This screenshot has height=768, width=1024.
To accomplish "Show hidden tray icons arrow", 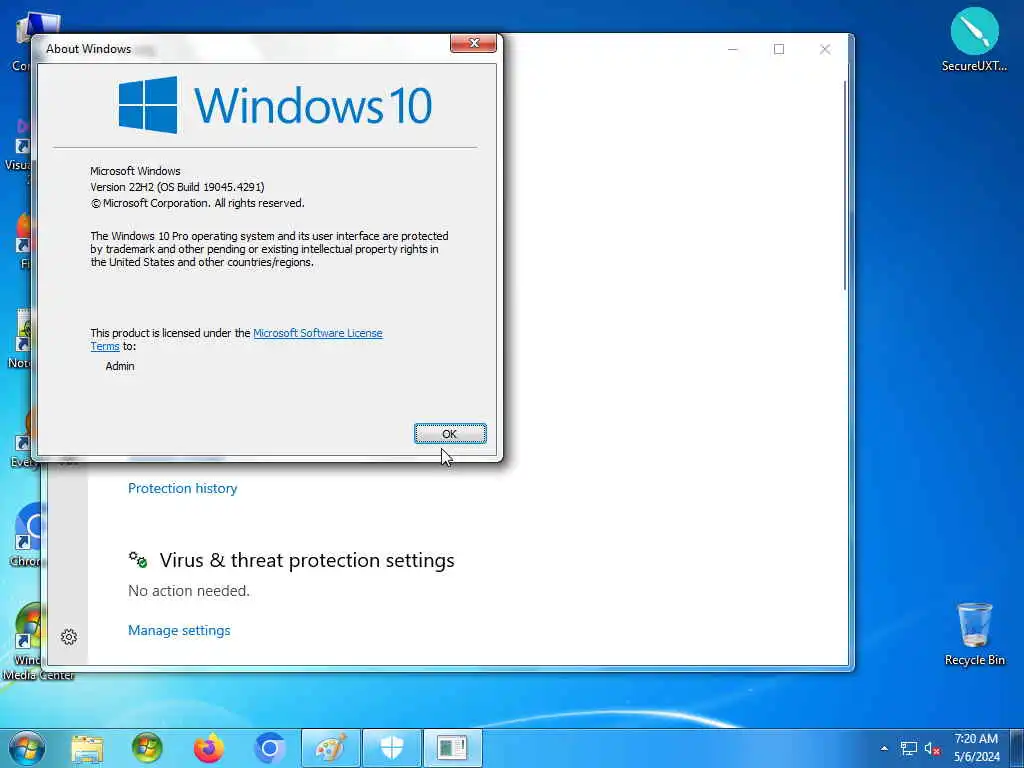I will tap(884, 748).
